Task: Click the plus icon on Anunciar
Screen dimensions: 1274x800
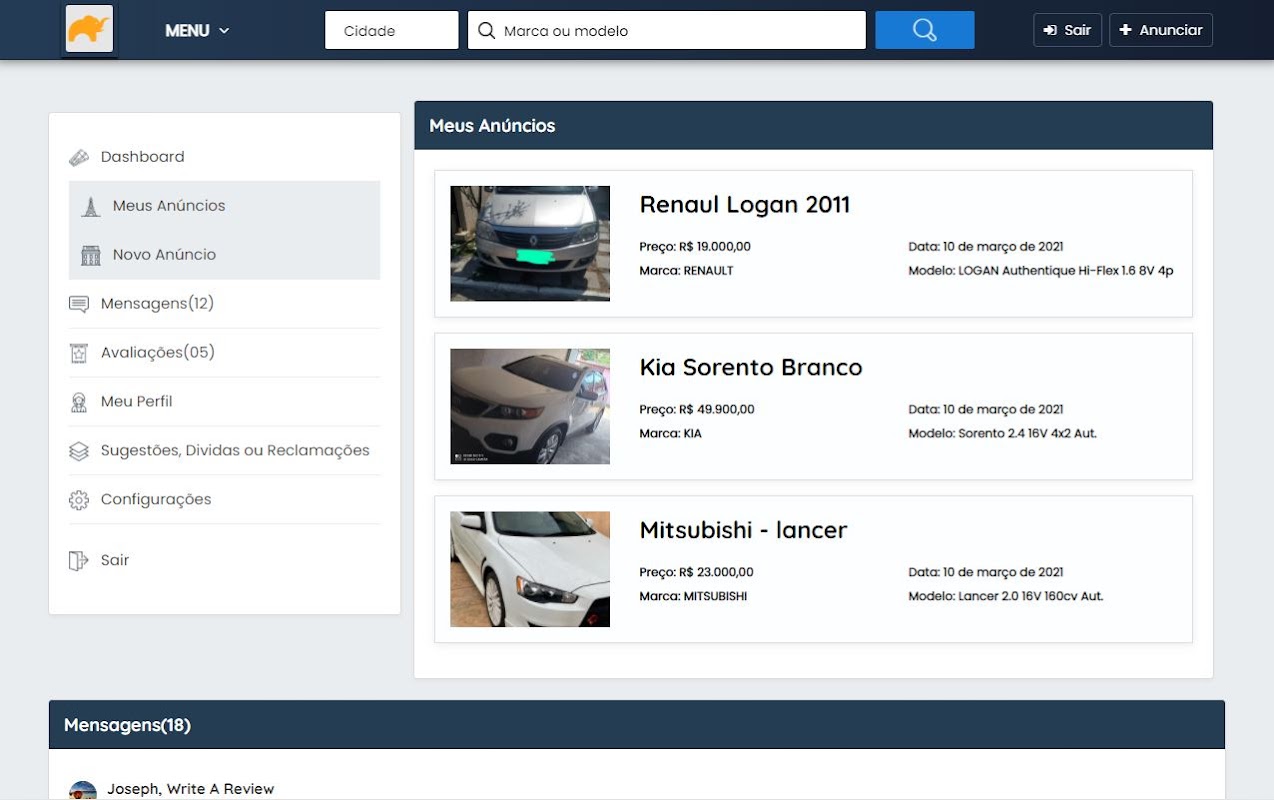Action: coord(1126,30)
